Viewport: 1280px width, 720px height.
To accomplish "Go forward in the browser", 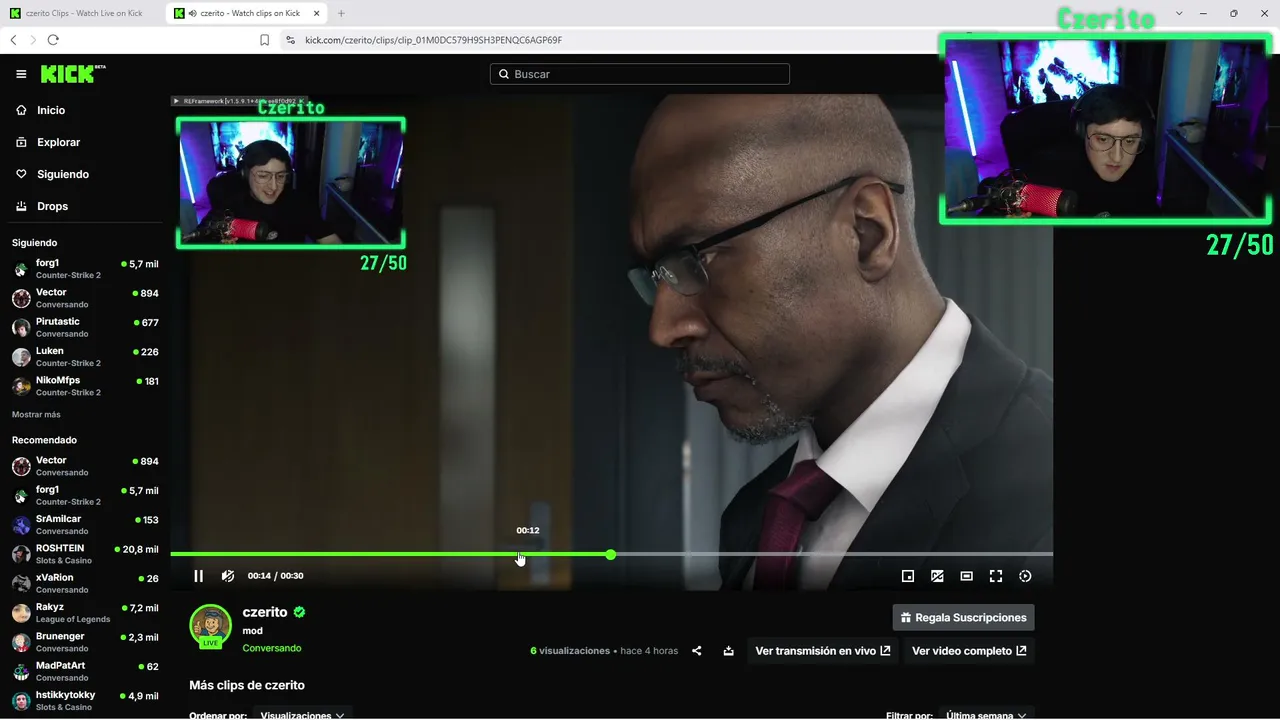I will [33, 40].
